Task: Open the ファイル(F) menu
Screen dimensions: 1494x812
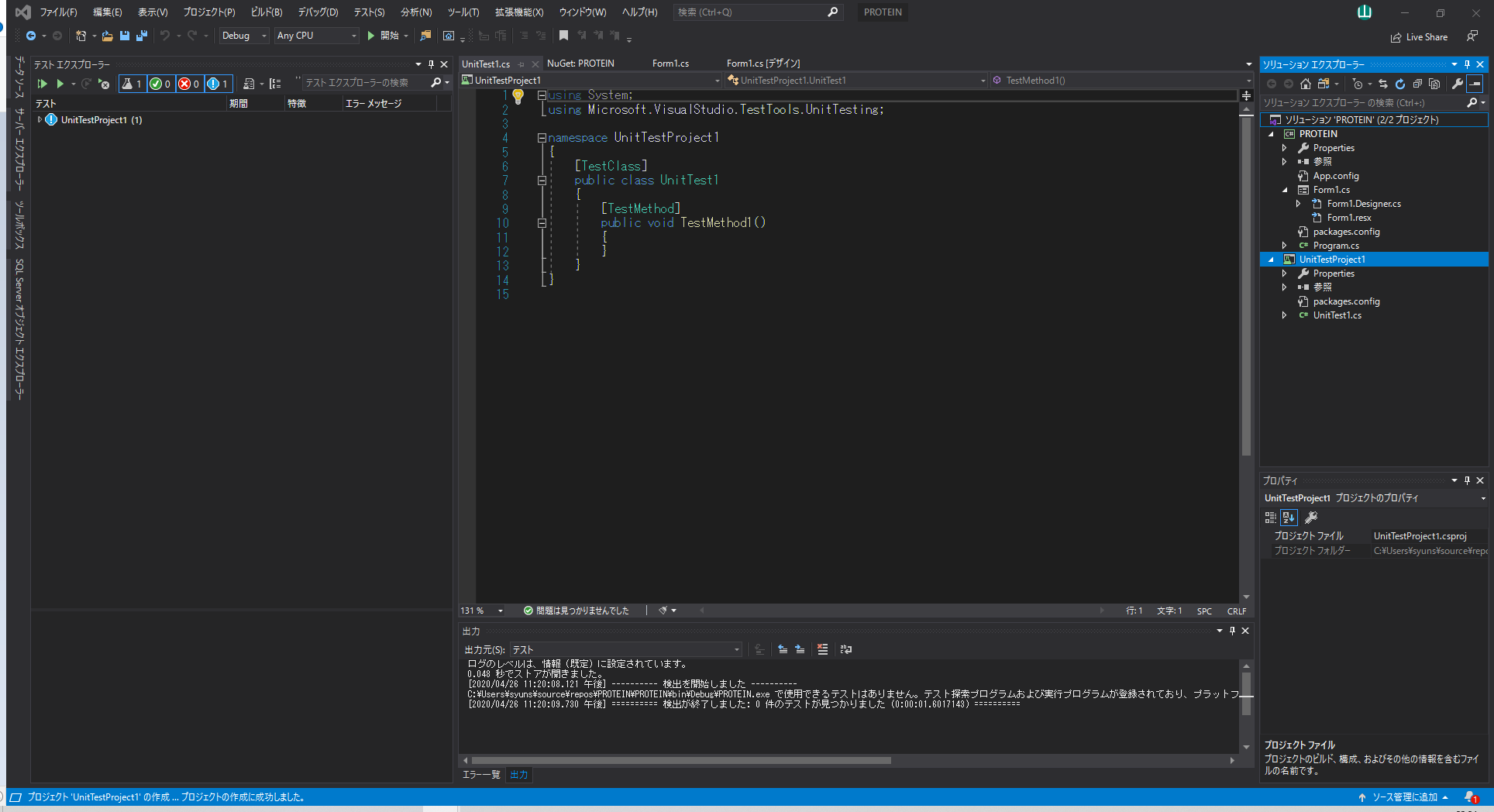Action: click(x=58, y=12)
